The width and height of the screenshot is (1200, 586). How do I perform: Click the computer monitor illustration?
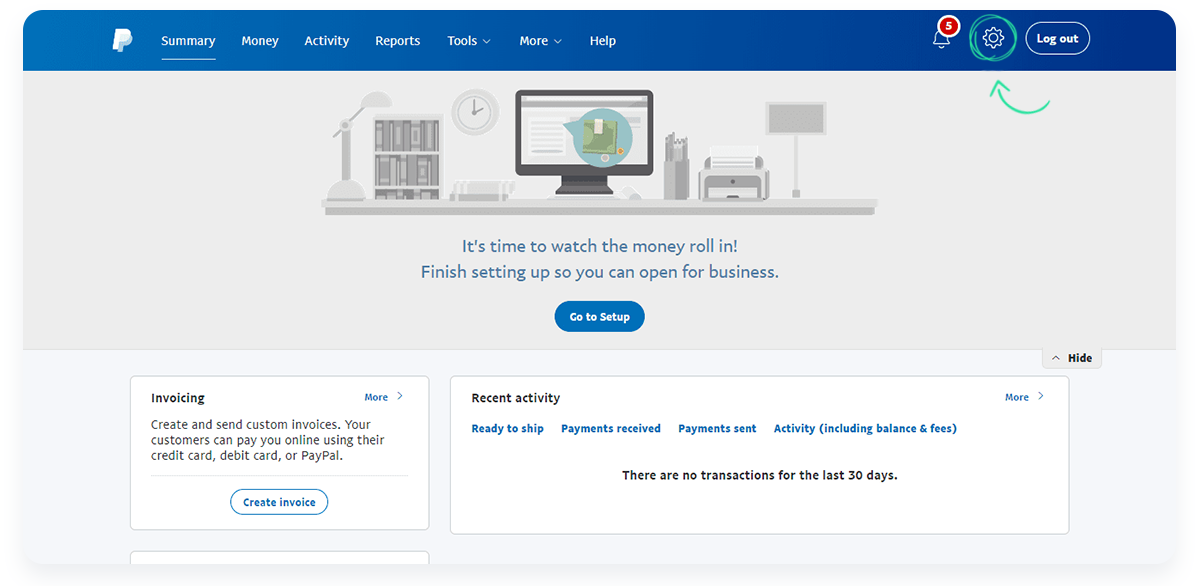(584, 141)
